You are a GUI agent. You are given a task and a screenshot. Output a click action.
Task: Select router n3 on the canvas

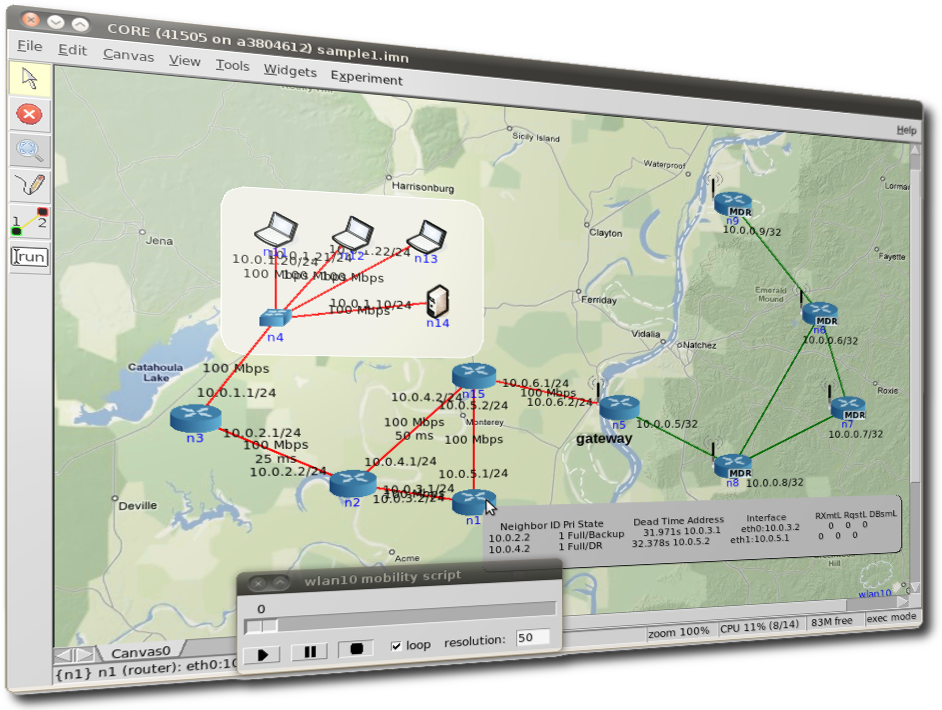(194, 417)
